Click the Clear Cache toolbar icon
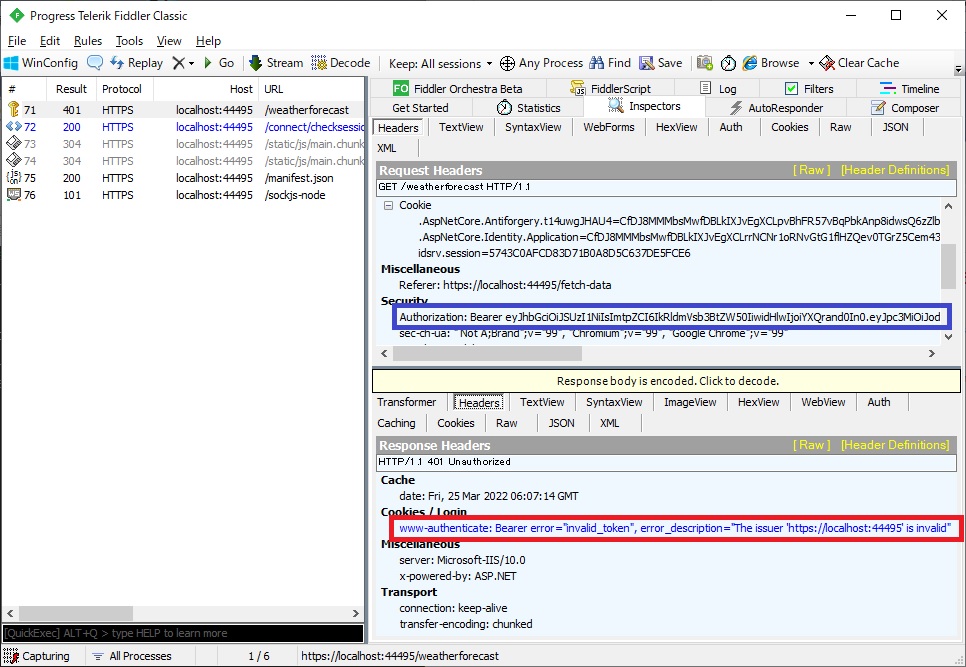Image resolution: width=966 pixels, height=667 pixels. pyautogui.click(x=827, y=63)
